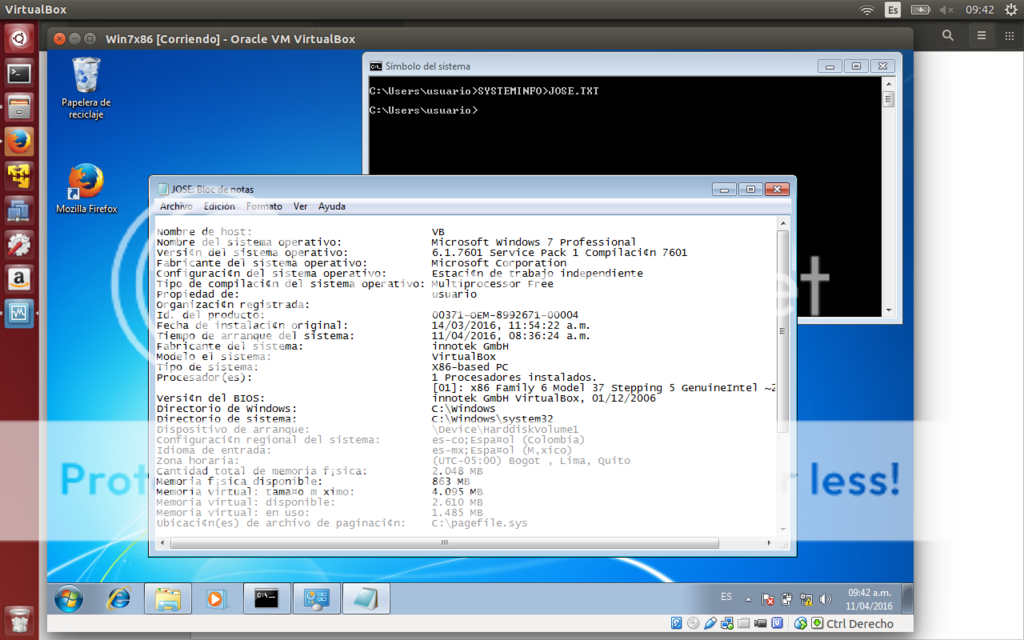This screenshot has height=640, width=1024.
Task: Launch Internet Explorer from the Windows taskbar
Action: 118,599
